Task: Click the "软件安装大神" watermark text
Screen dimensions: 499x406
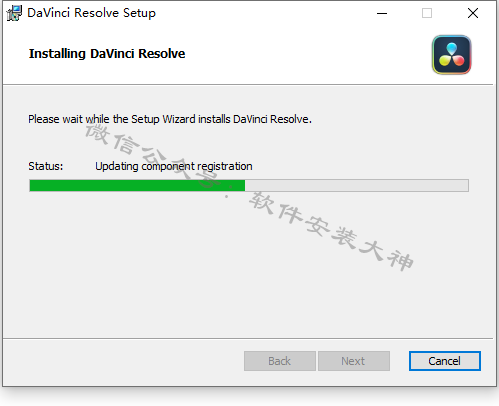Action: (331, 231)
